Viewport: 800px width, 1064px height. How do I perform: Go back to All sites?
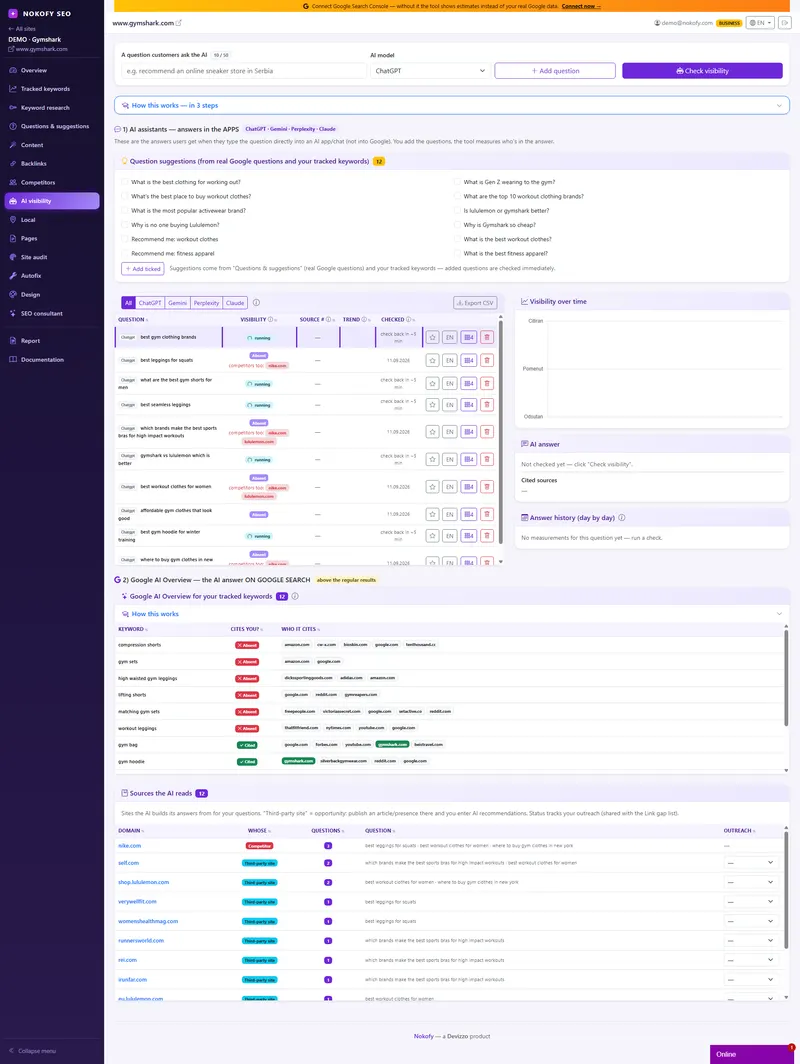(22, 28)
